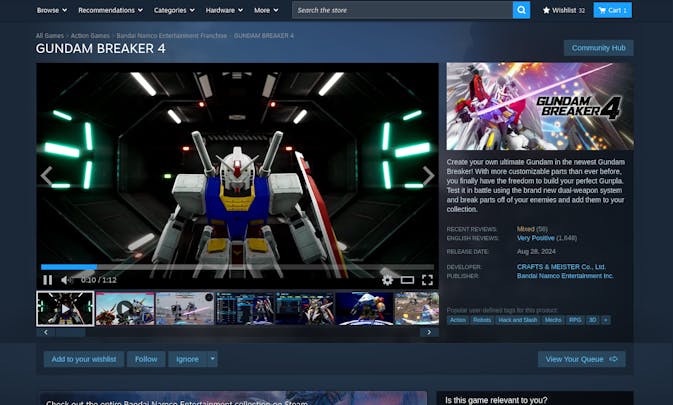Open the Hardware menu
The image size is (673, 405).
(224, 10)
